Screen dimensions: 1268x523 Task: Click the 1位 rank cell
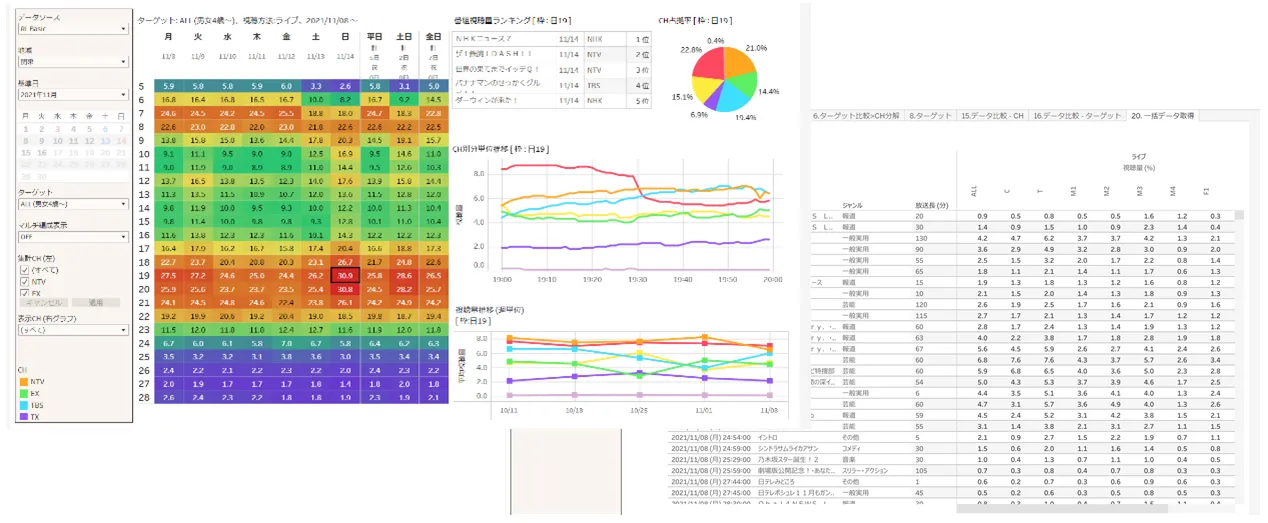point(642,40)
